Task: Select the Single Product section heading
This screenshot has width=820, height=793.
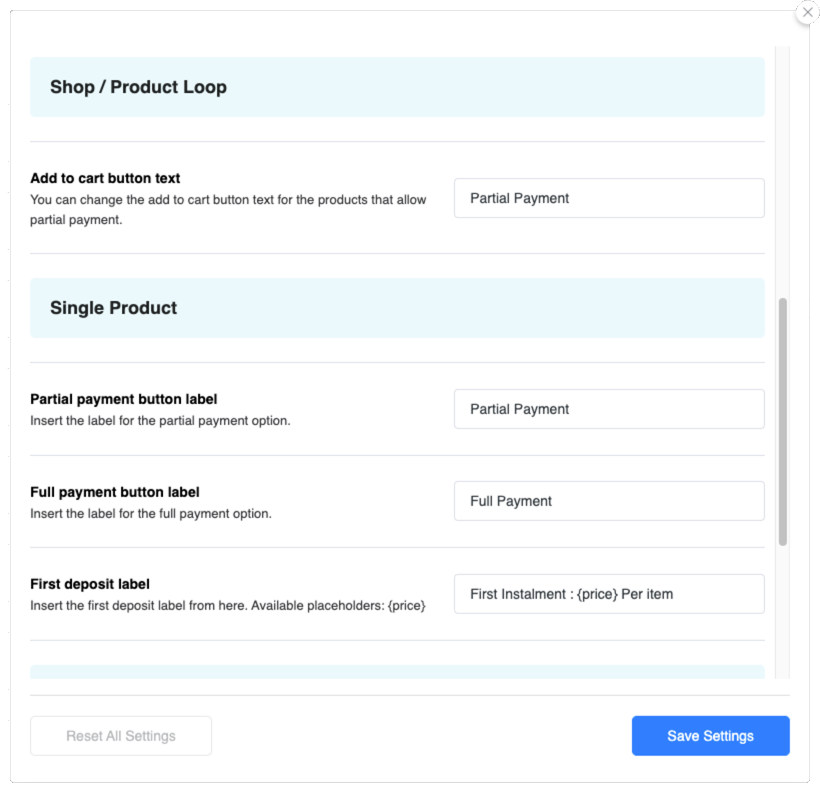Action: pyautogui.click(x=113, y=308)
